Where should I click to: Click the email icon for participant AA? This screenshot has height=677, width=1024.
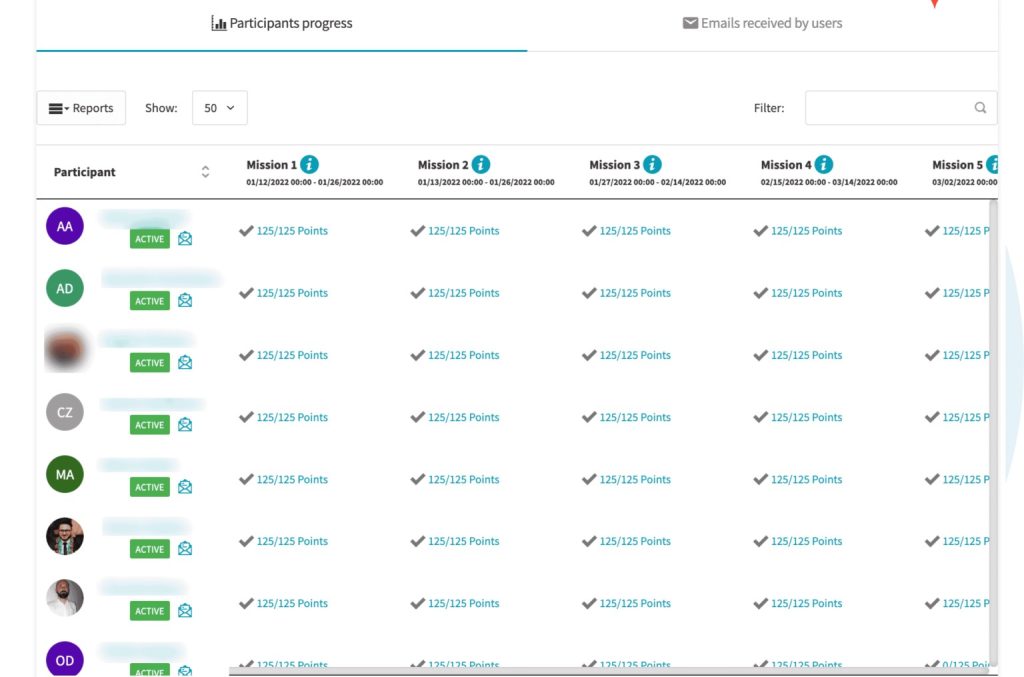click(x=185, y=238)
